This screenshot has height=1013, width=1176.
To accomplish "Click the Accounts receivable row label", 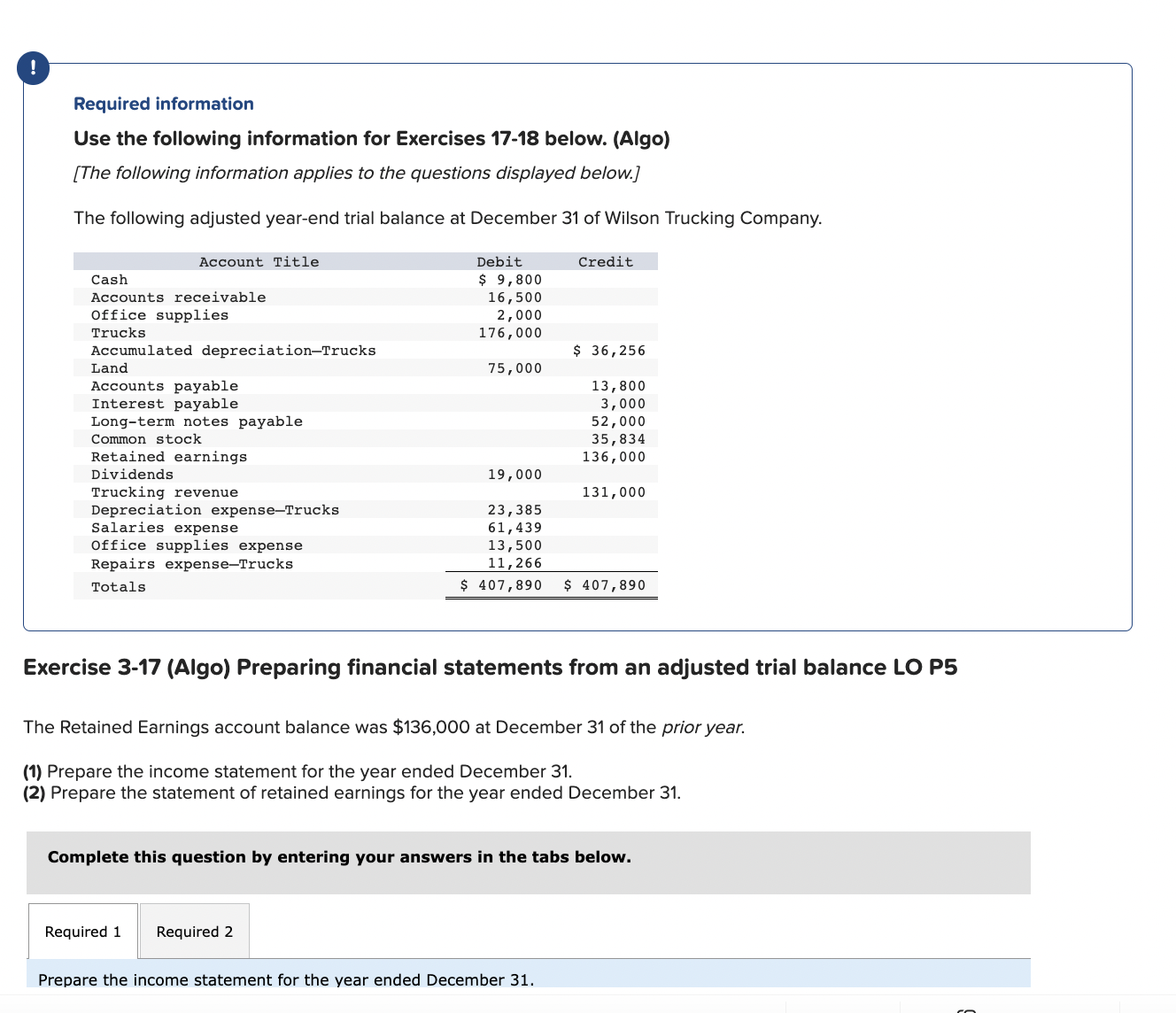I will coord(178,298).
